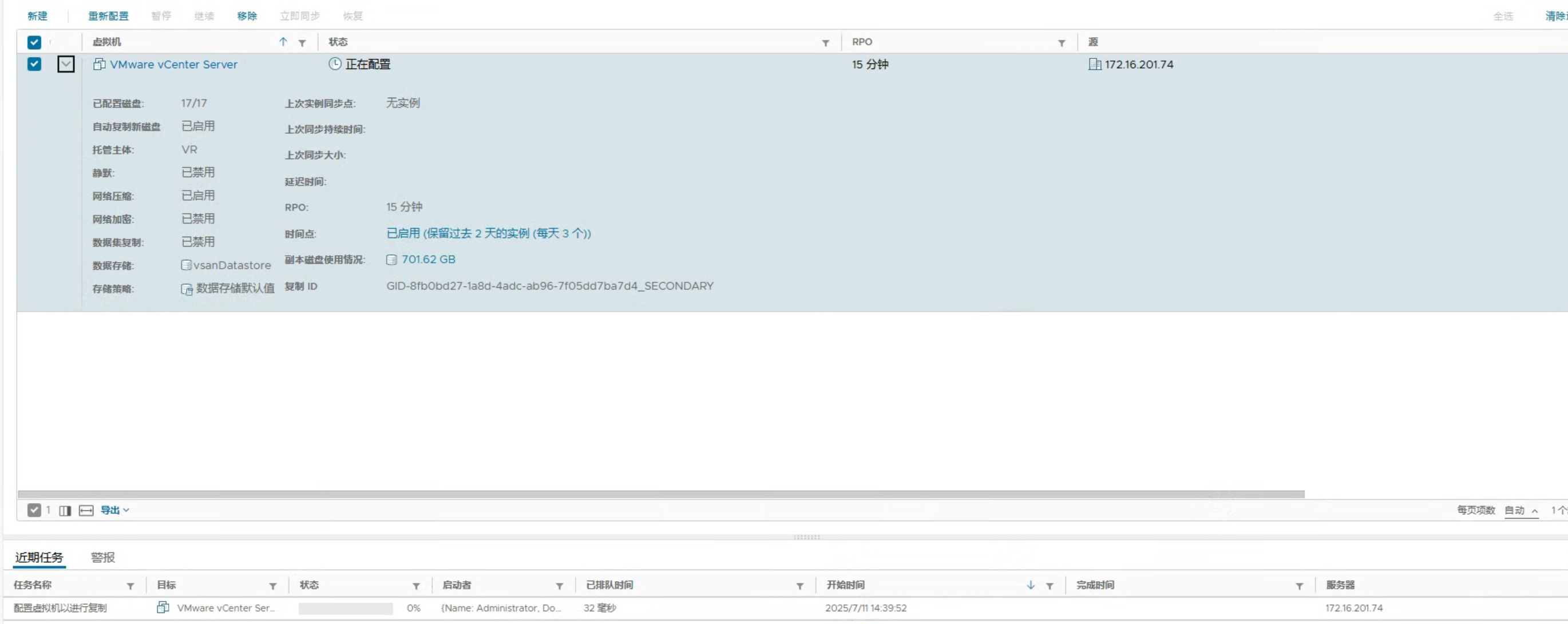1568x624 pixels.
Task: Click the 重新配置 button
Action: click(108, 16)
